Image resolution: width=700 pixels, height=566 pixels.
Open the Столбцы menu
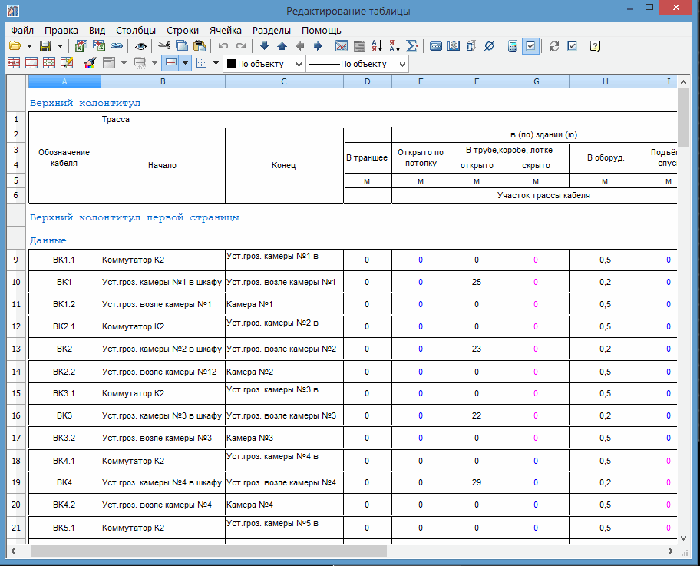pyautogui.click(x=135, y=30)
